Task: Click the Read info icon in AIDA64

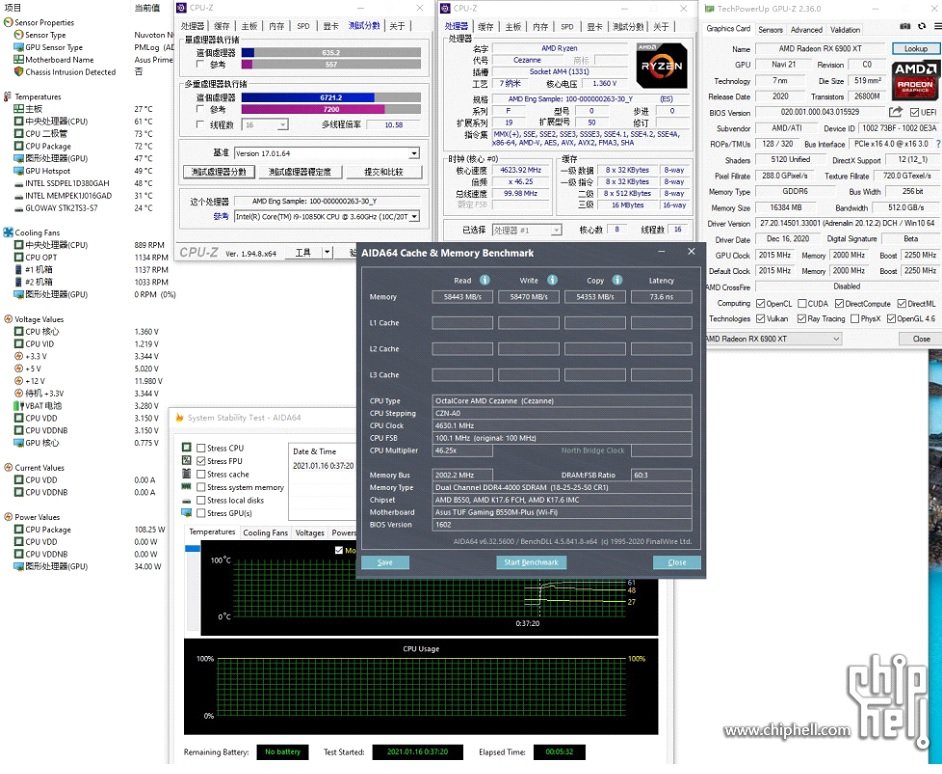Action: click(485, 280)
